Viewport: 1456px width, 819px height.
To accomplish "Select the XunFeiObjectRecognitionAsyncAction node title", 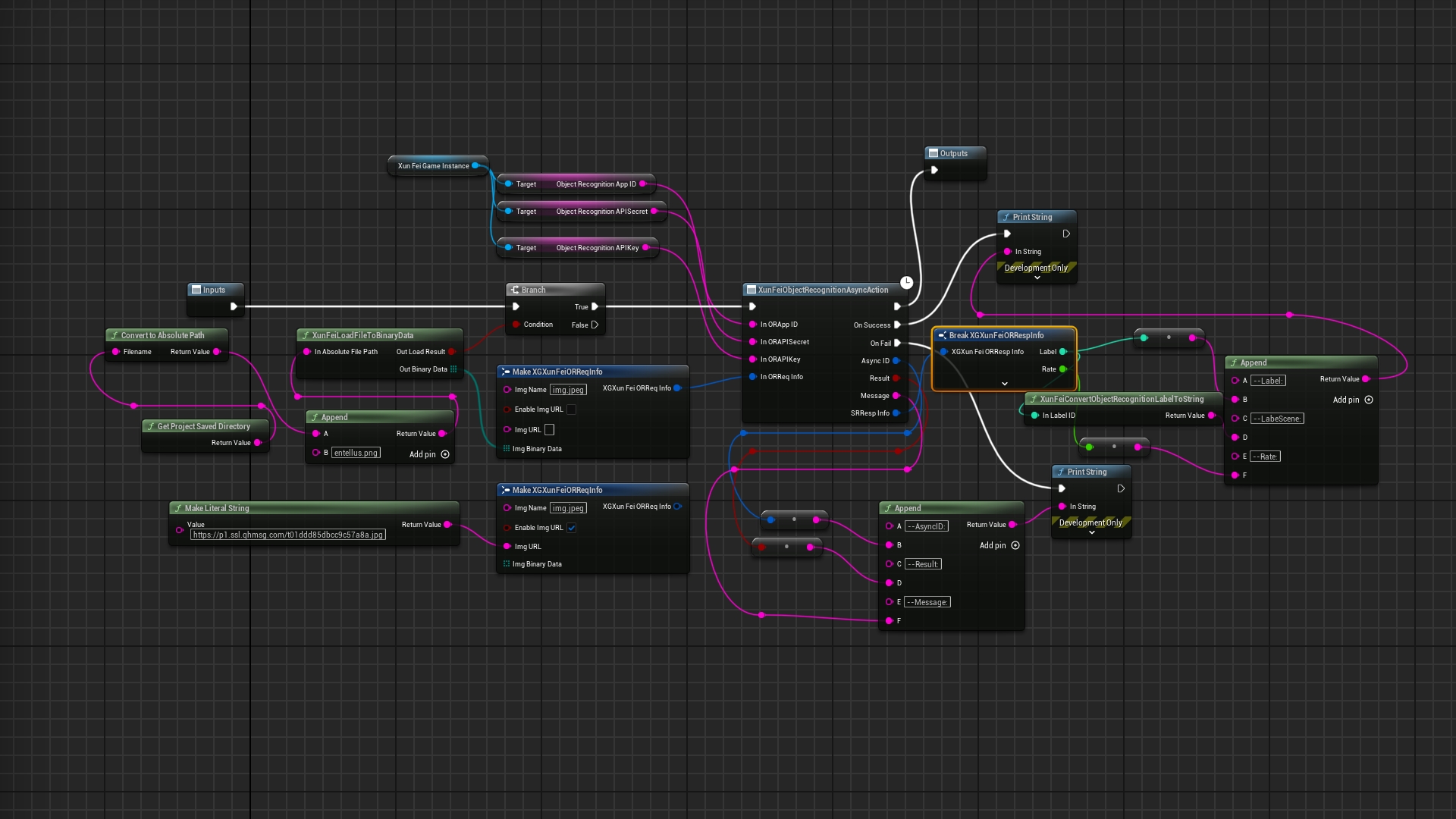I will (x=823, y=290).
